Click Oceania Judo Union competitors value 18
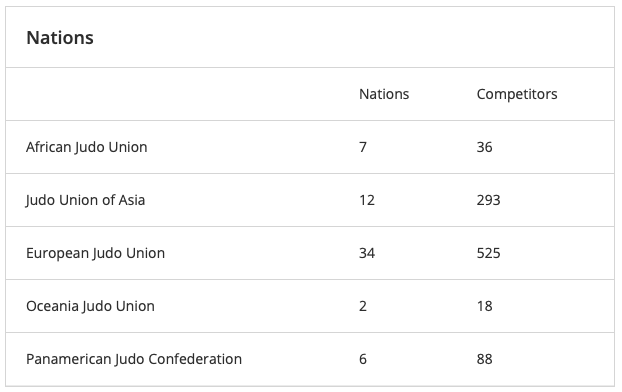Screen dimensions: 622x392 pyautogui.click(x=484, y=306)
